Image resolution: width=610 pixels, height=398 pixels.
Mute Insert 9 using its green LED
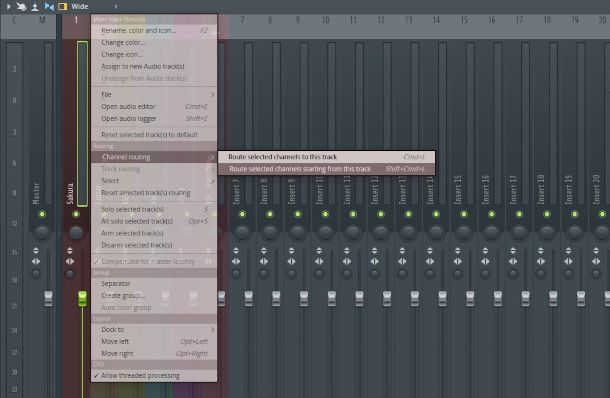[x=298, y=214]
